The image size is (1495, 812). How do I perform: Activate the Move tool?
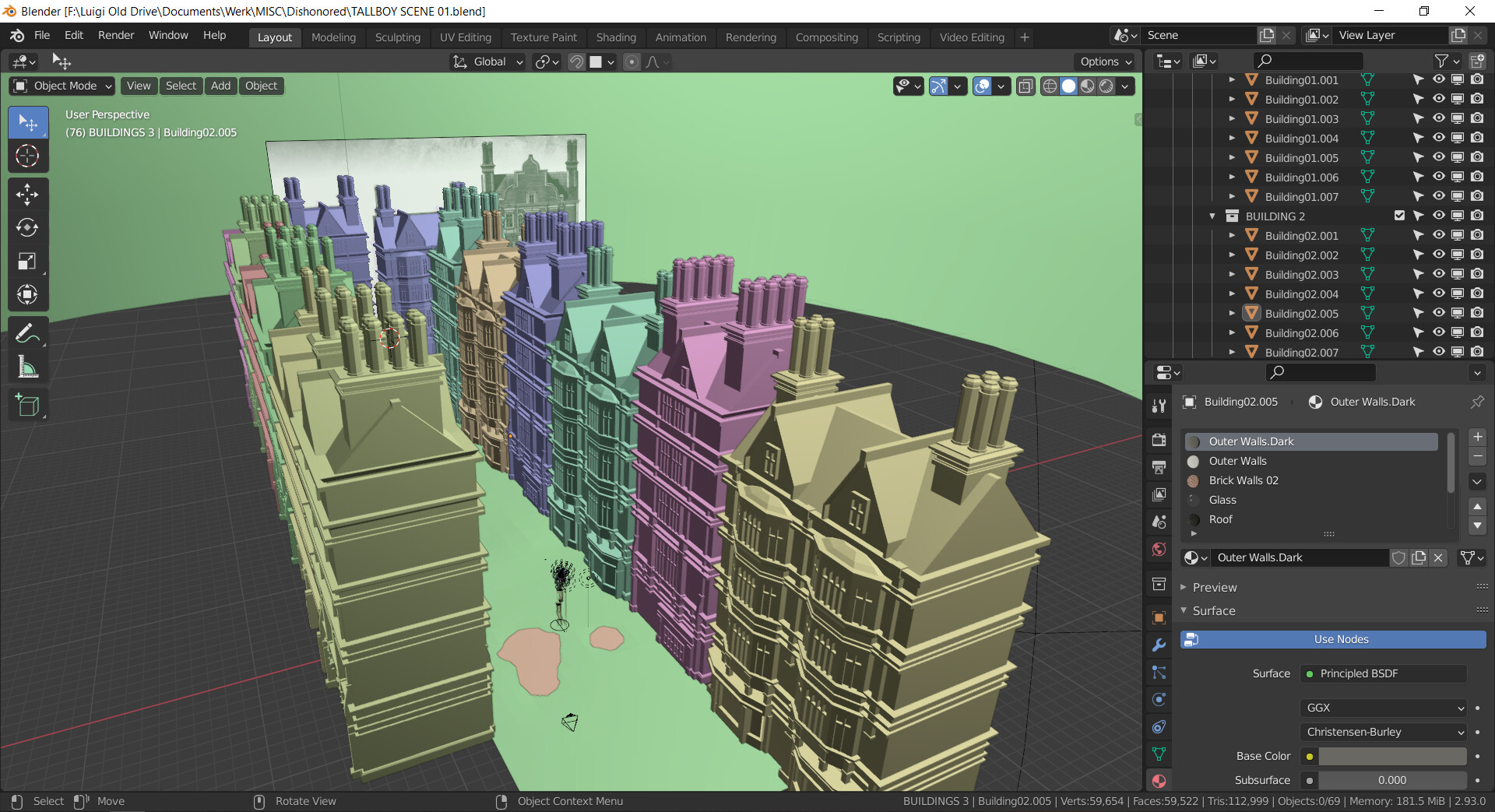click(27, 195)
